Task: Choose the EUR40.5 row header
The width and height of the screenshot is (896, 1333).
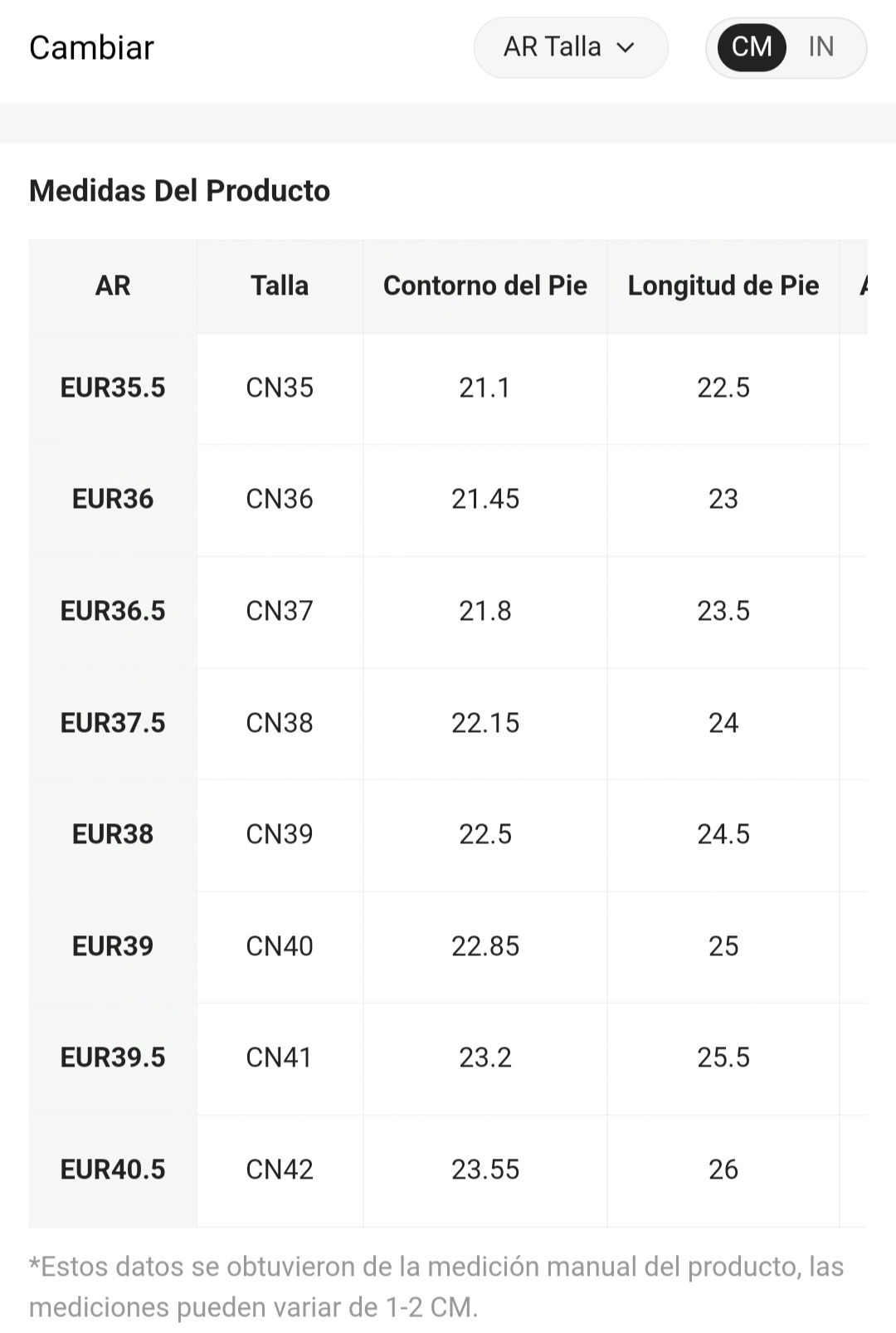Action: point(113,1170)
